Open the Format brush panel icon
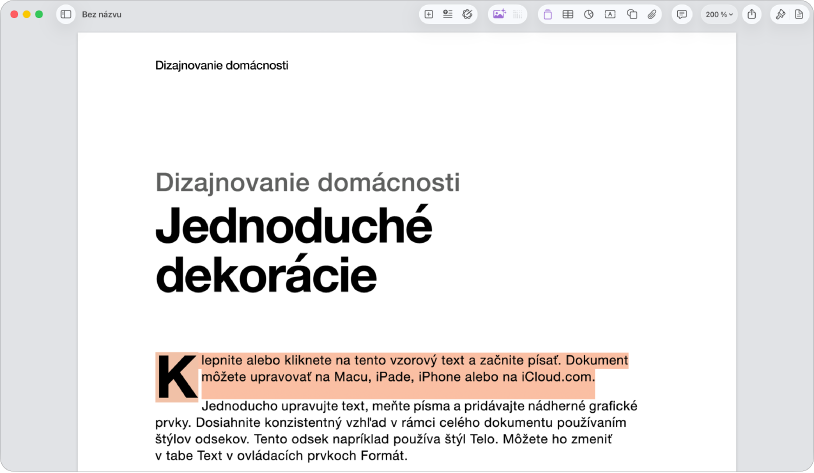Screen dimensions: 814x473 [x=780, y=15]
